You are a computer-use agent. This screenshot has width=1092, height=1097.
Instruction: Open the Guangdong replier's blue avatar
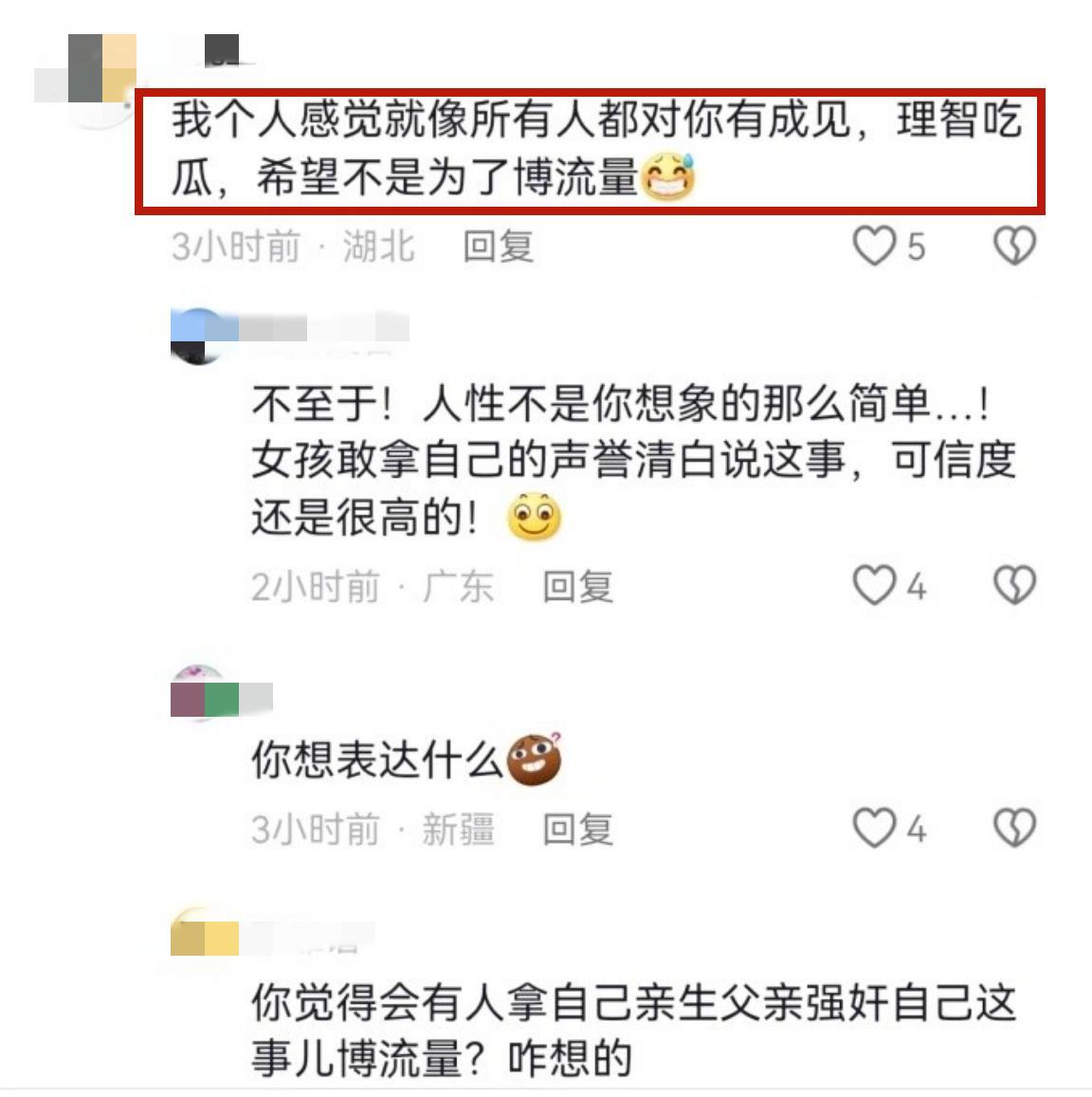(x=198, y=336)
